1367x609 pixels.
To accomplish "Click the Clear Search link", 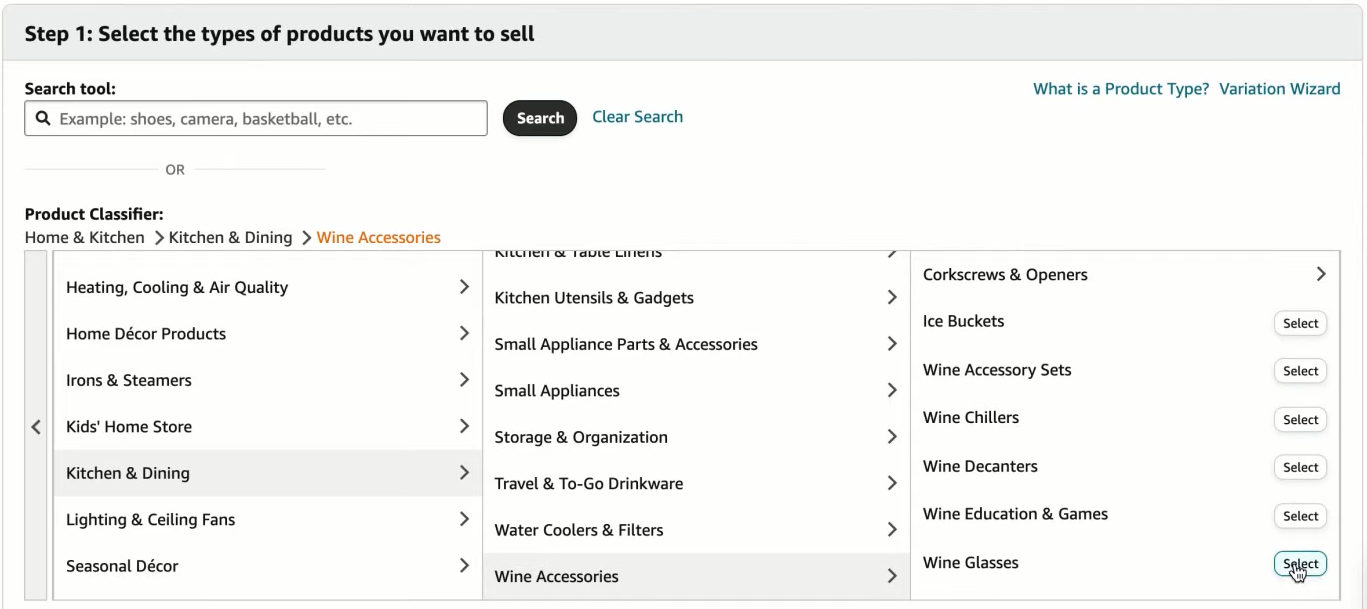I will [638, 117].
